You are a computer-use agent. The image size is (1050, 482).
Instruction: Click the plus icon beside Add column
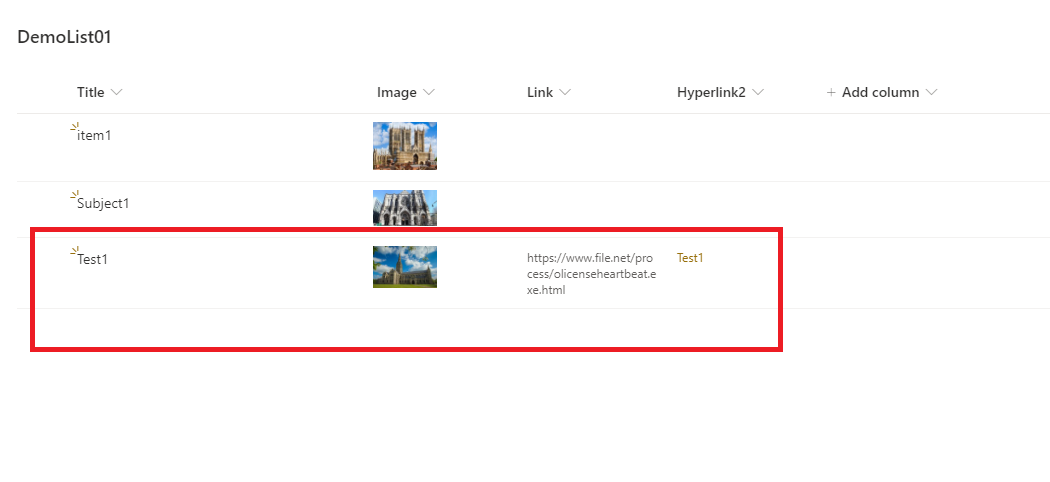[831, 92]
